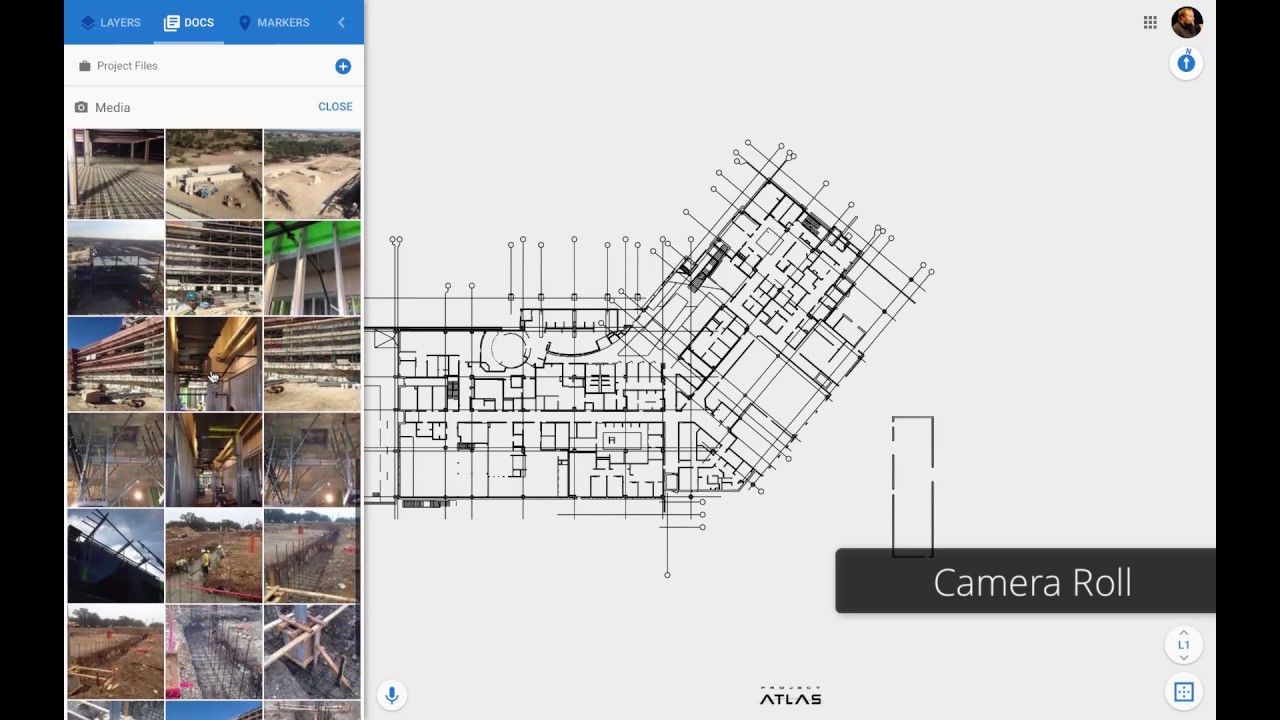
Task: Open the rebar footing trench photo
Action: pyautogui.click(x=214, y=652)
